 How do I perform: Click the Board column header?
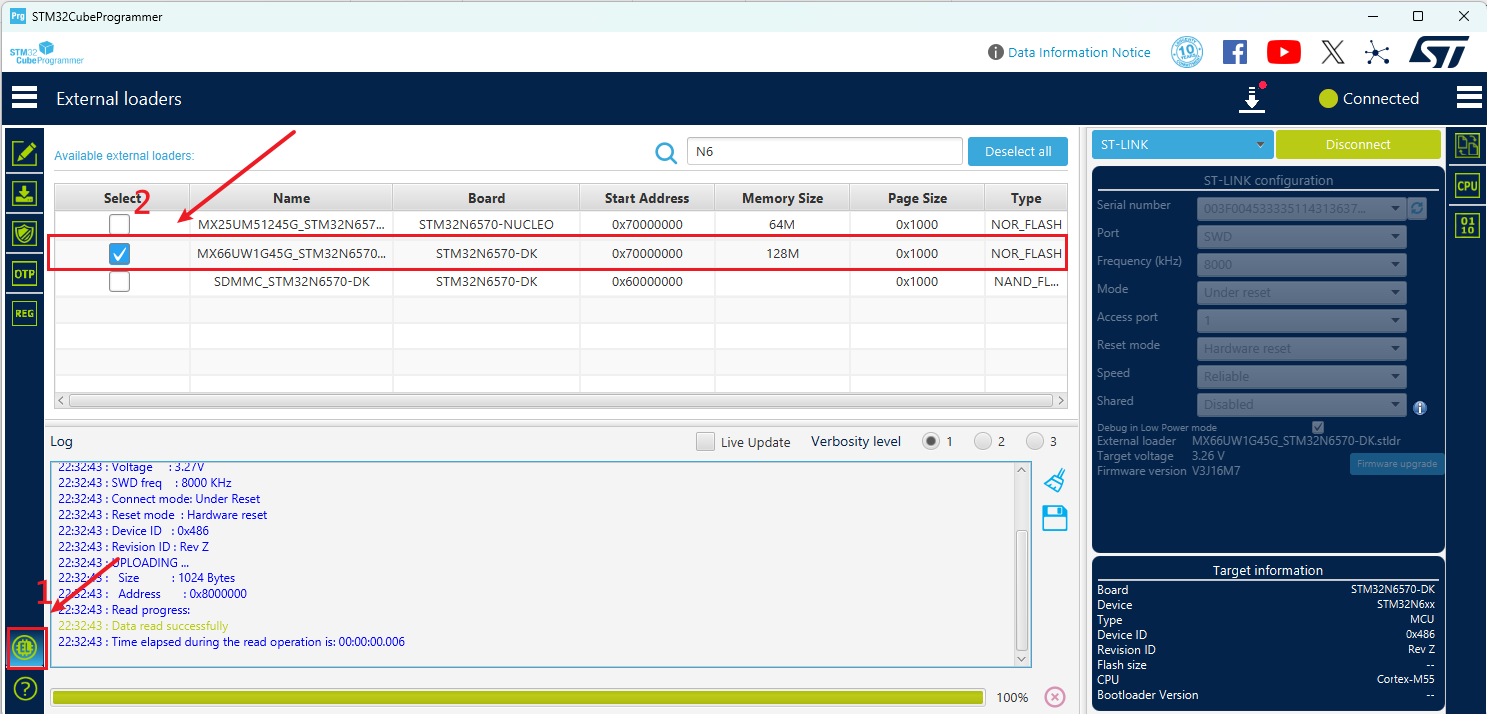[487, 198]
